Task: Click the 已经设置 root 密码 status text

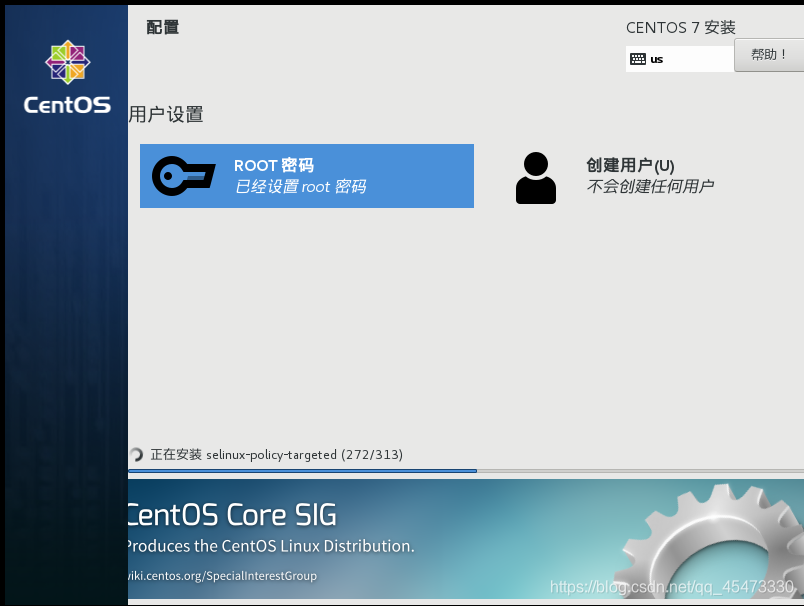Action: [x=300, y=187]
